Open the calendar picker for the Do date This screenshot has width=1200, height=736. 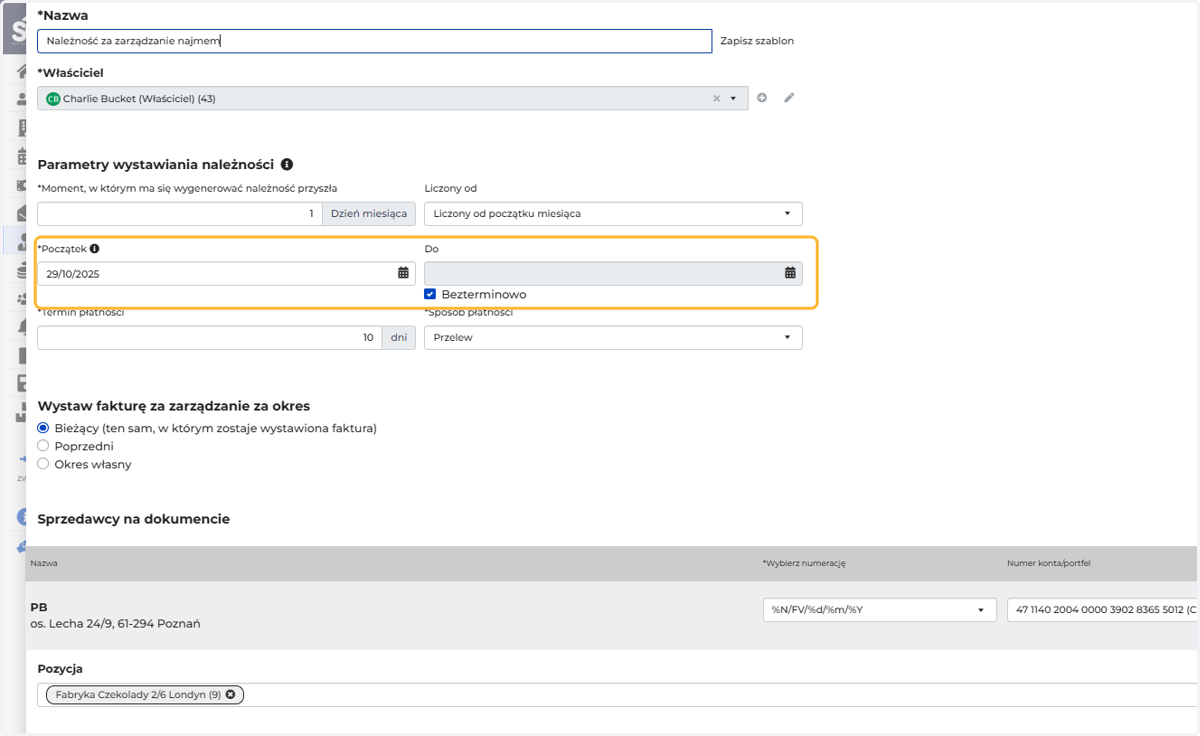790,273
